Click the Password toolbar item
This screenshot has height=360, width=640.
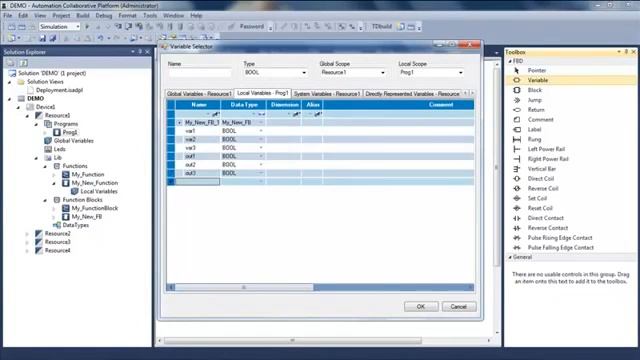click(251, 27)
